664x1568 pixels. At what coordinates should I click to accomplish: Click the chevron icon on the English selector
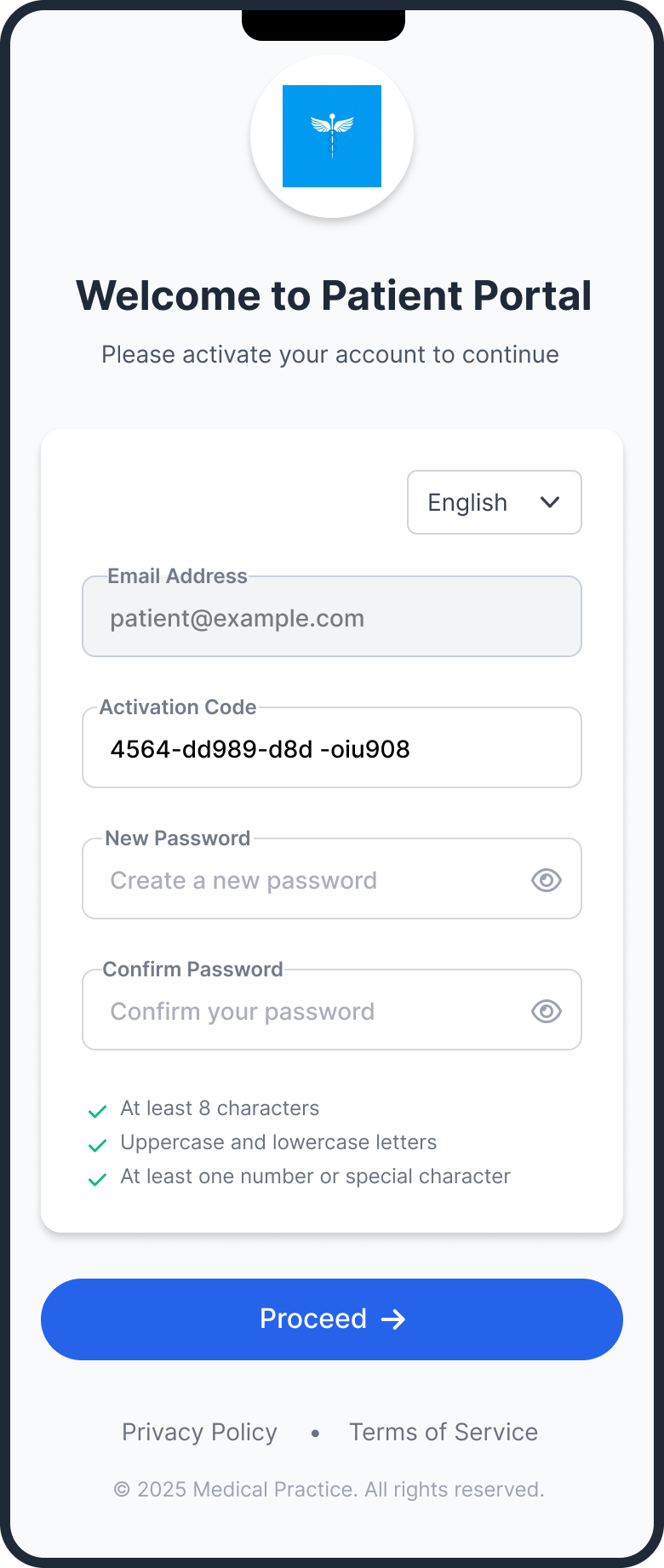(x=550, y=502)
